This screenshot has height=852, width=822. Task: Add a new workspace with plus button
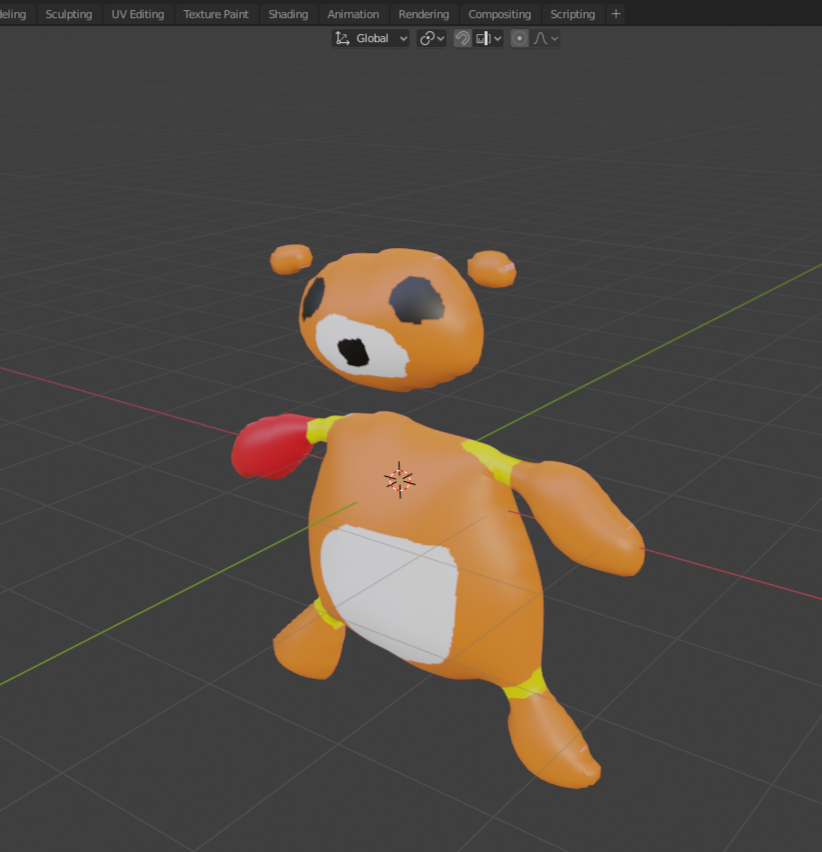tap(616, 14)
